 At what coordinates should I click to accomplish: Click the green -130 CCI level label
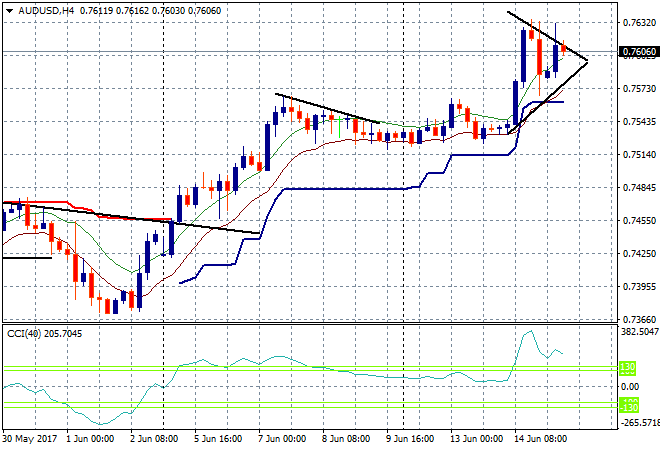[x=629, y=406]
